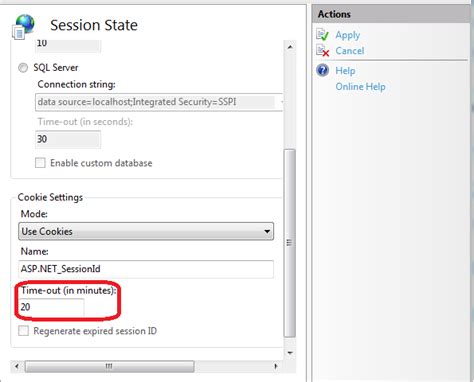Click the cookie Name field ASP.NET_SessionId
This screenshot has width=474, height=382.
point(146,269)
